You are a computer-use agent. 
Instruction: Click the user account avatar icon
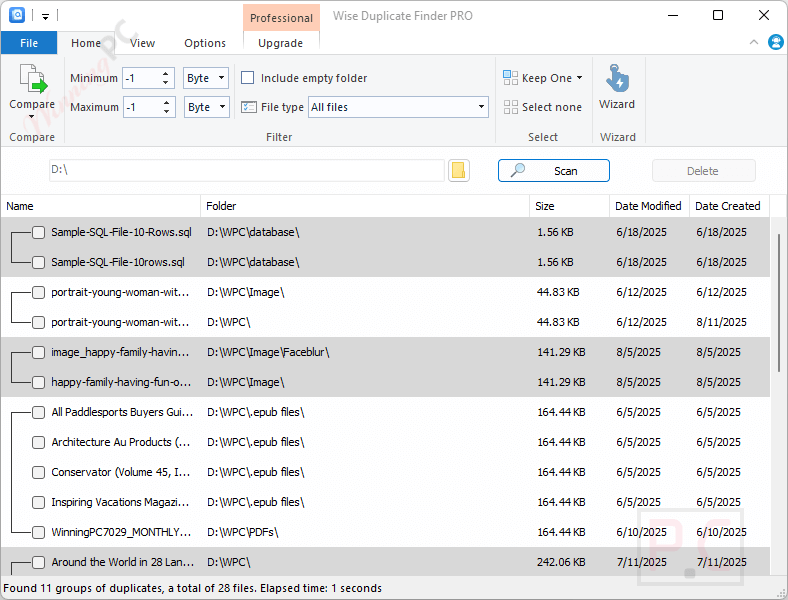tap(775, 42)
